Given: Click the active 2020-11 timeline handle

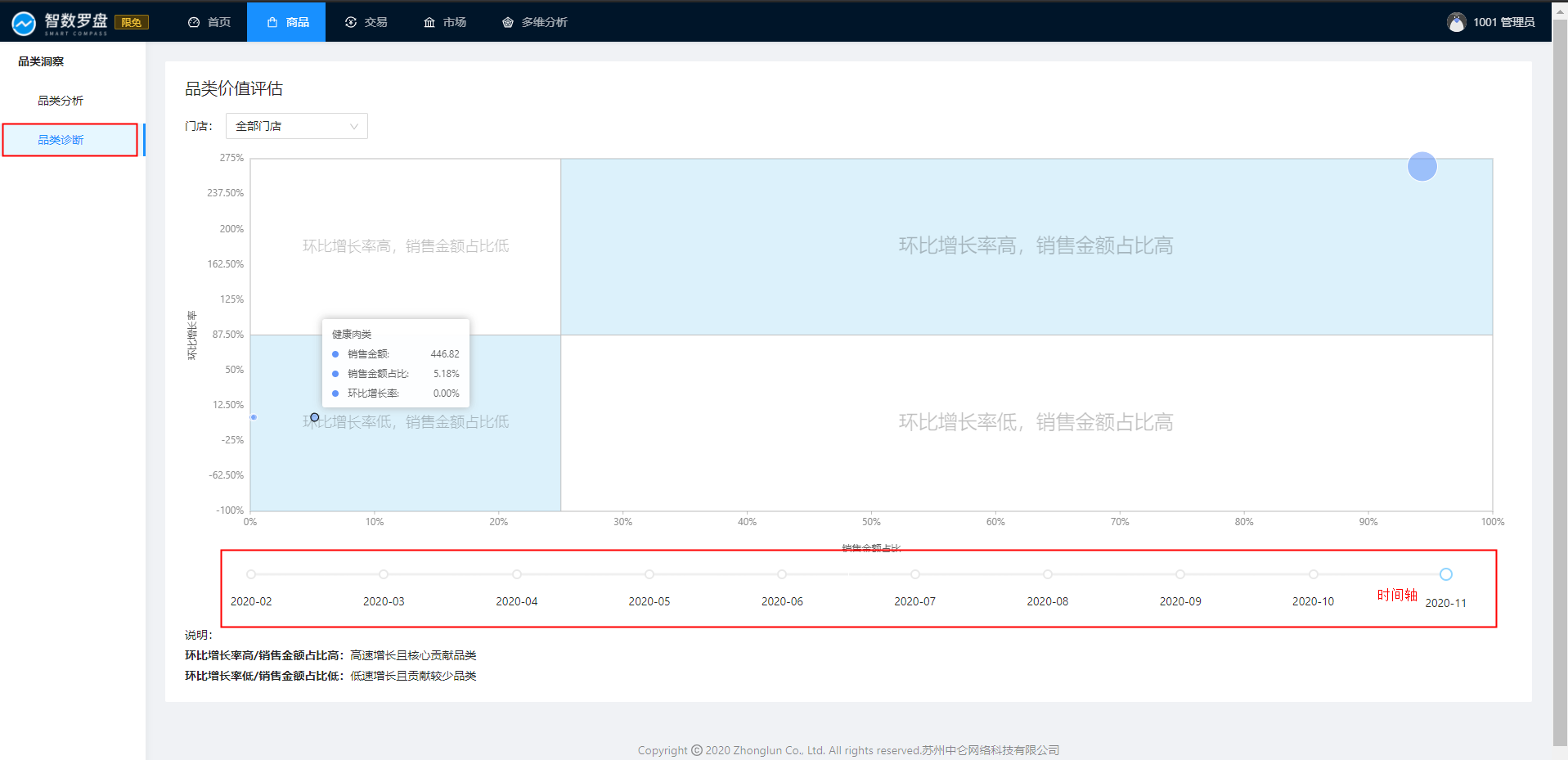Looking at the screenshot, I should coord(1445,574).
